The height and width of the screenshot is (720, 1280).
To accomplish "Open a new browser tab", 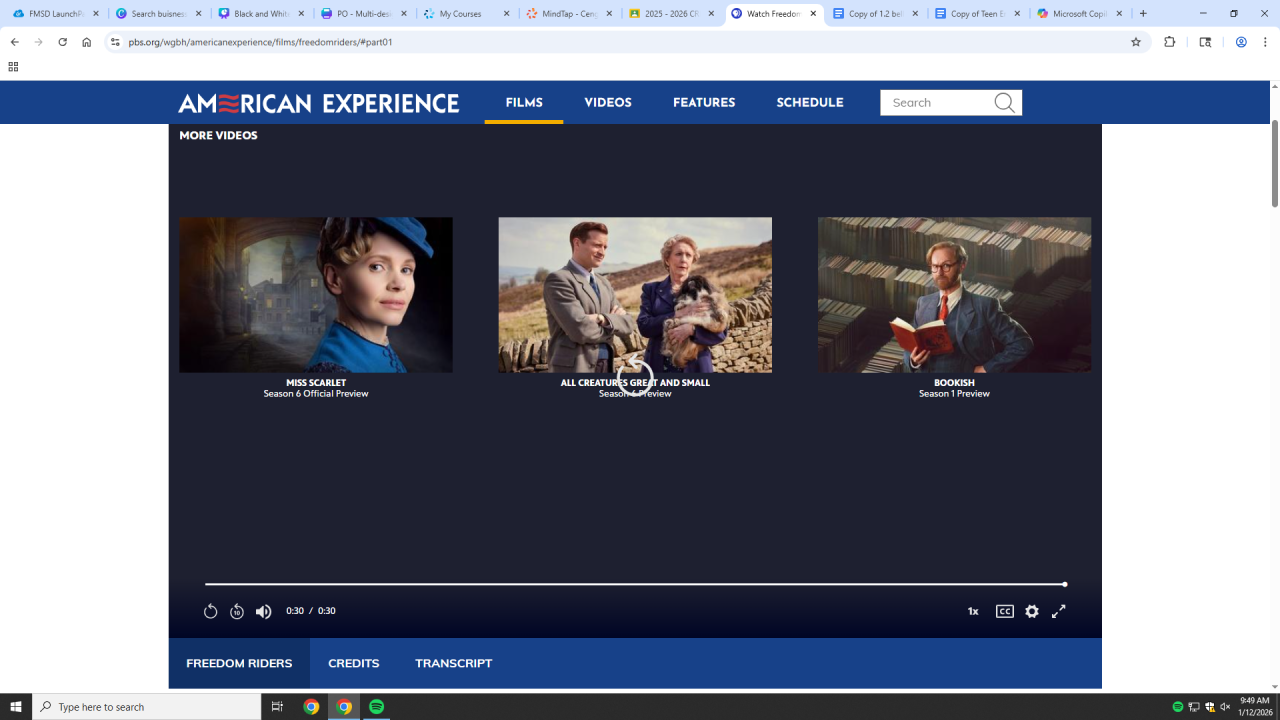I will (x=1143, y=14).
